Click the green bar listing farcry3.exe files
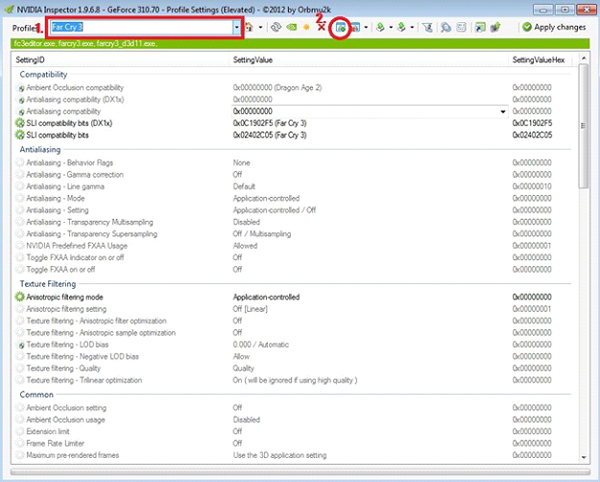The image size is (600, 482). [x=300, y=44]
